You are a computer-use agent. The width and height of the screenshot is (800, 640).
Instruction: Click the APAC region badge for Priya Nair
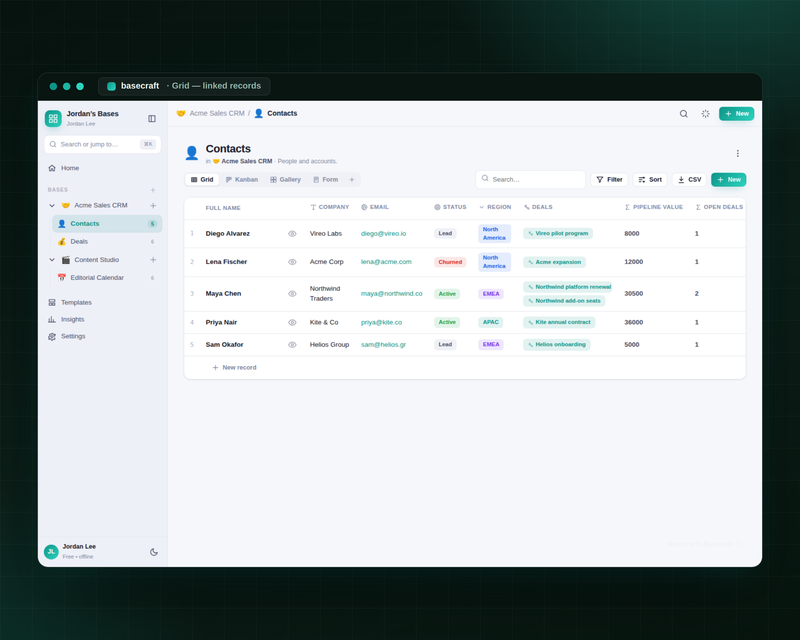point(491,323)
